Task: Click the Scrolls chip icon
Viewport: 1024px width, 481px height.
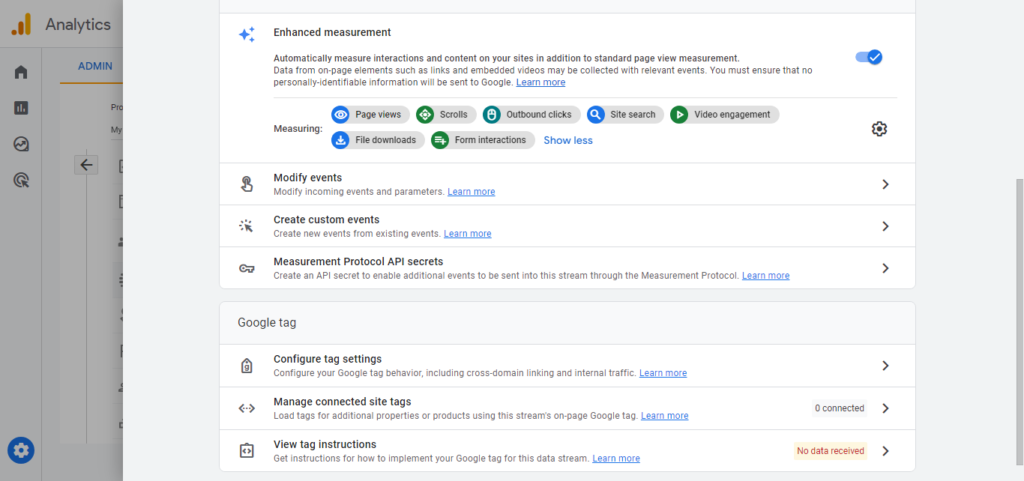Action: 425,115
